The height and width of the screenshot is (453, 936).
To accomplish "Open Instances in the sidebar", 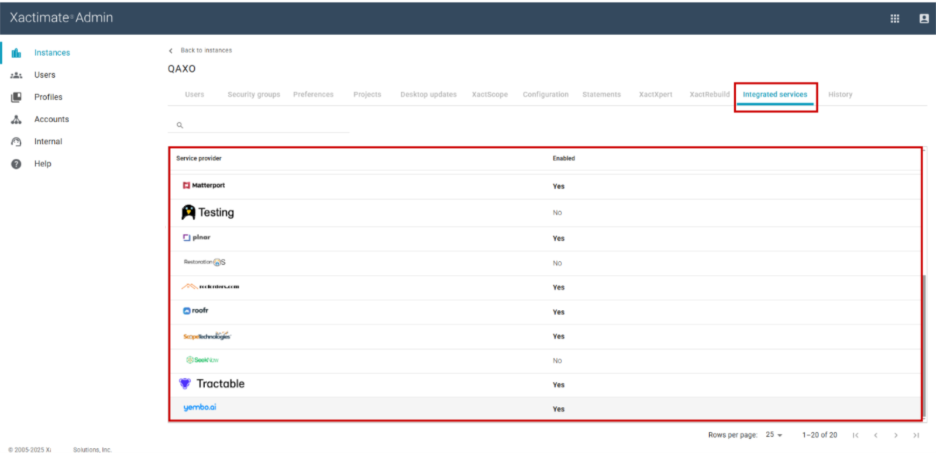I will pyautogui.click(x=52, y=53).
